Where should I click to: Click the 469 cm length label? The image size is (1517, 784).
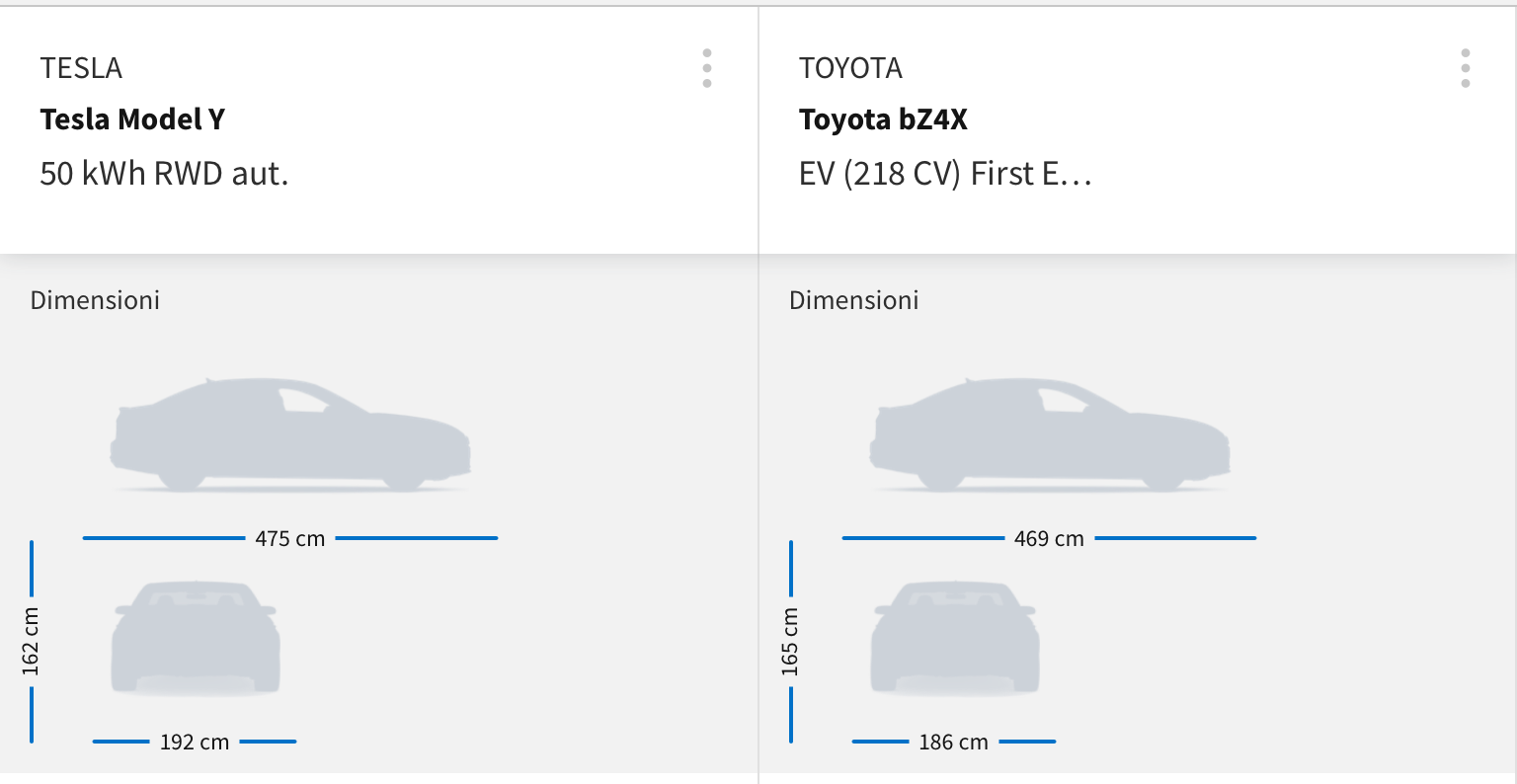pos(1049,539)
